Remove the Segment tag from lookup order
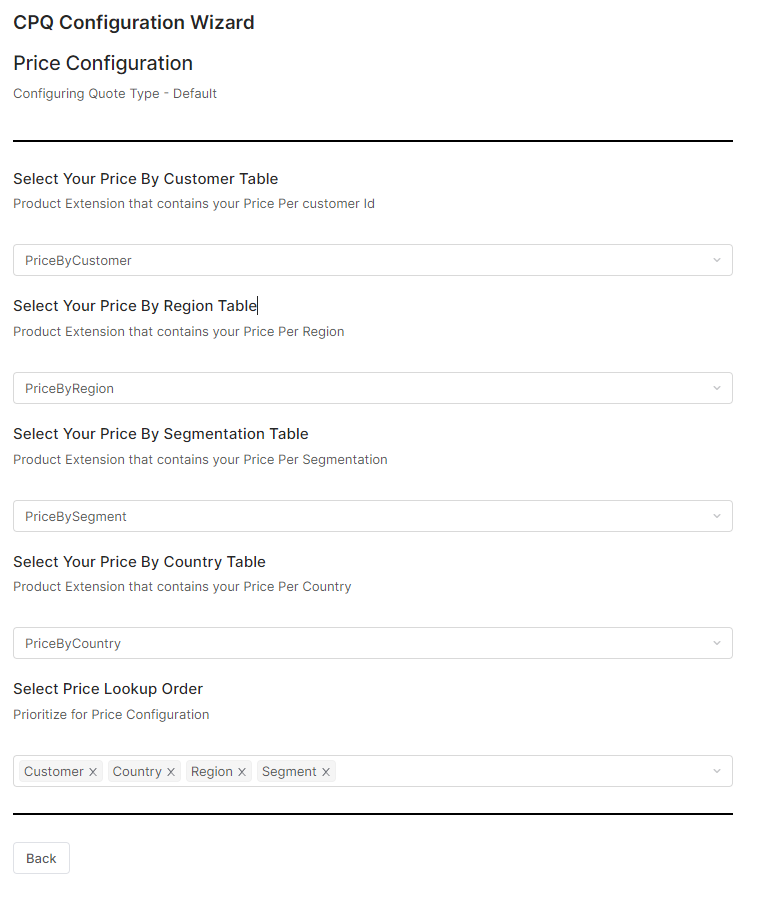Screen dimensions: 760x902 (326, 772)
